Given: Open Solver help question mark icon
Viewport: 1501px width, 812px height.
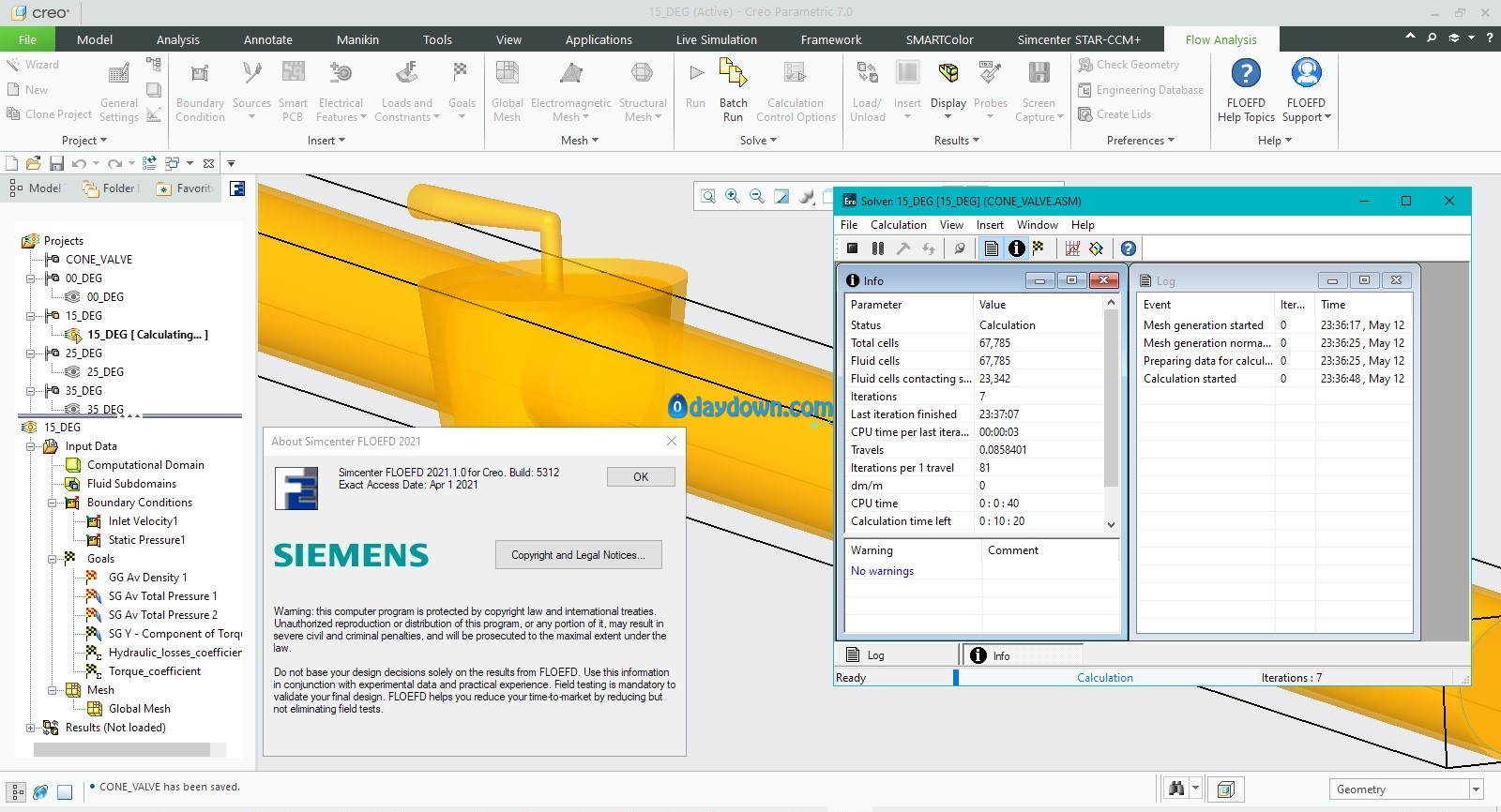Looking at the screenshot, I should tap(1129, 248).
